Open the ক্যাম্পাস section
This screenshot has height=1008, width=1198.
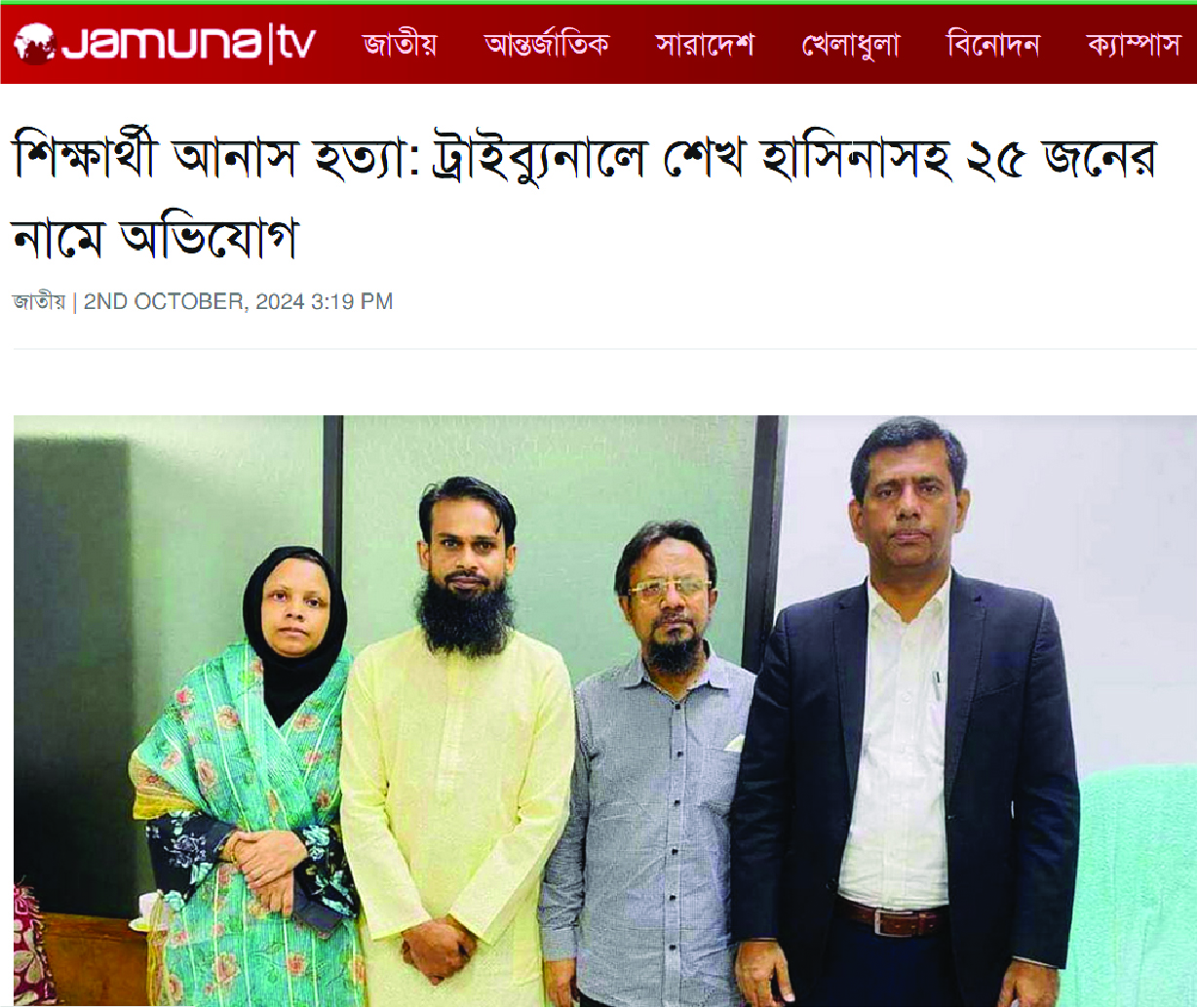coord(1134,44)
